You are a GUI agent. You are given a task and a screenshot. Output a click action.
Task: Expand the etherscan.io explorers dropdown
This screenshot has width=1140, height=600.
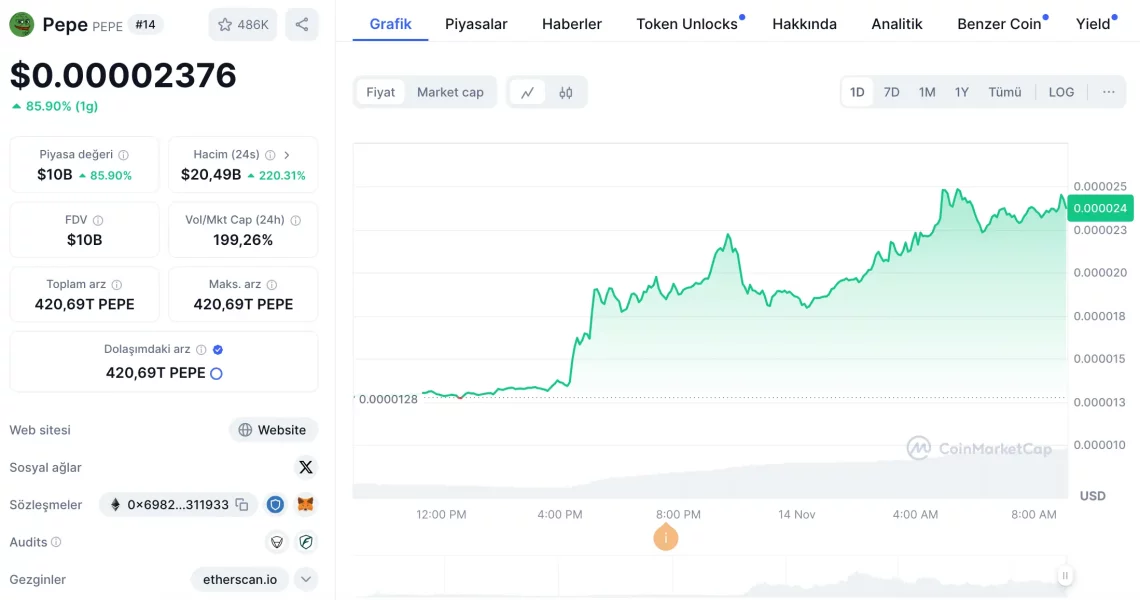pos(306,579)
